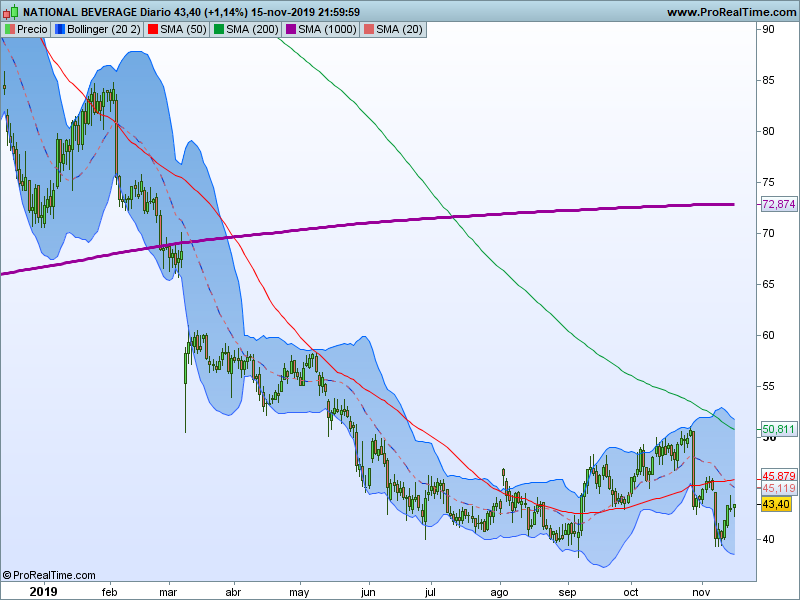Click the 75 price axis value

(x=768, y=183)
